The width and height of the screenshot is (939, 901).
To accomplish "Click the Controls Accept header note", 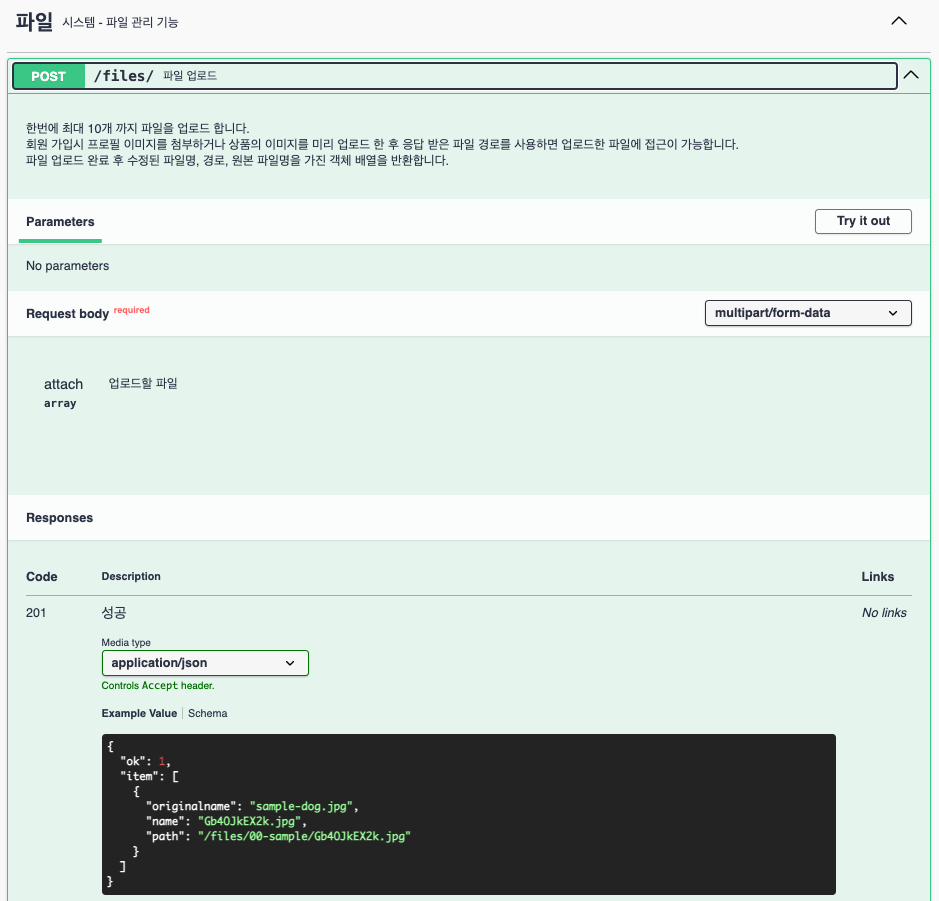I will [157, 685].
